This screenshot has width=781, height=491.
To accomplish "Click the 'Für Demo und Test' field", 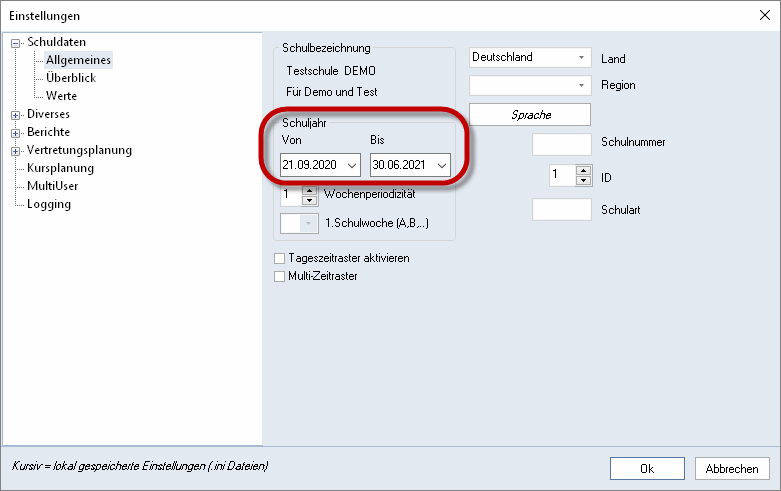I will pos(332,92).
